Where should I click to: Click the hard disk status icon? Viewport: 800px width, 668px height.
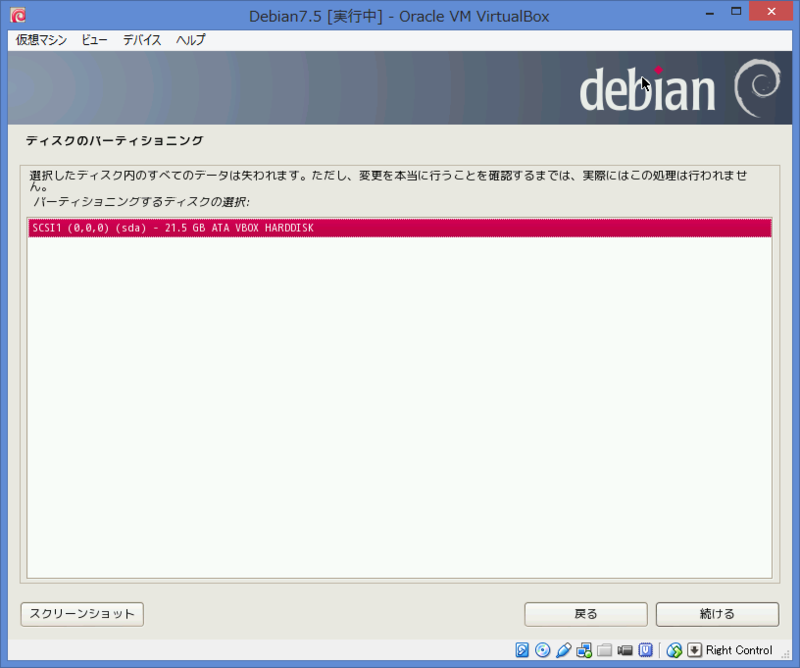point(523,650)
